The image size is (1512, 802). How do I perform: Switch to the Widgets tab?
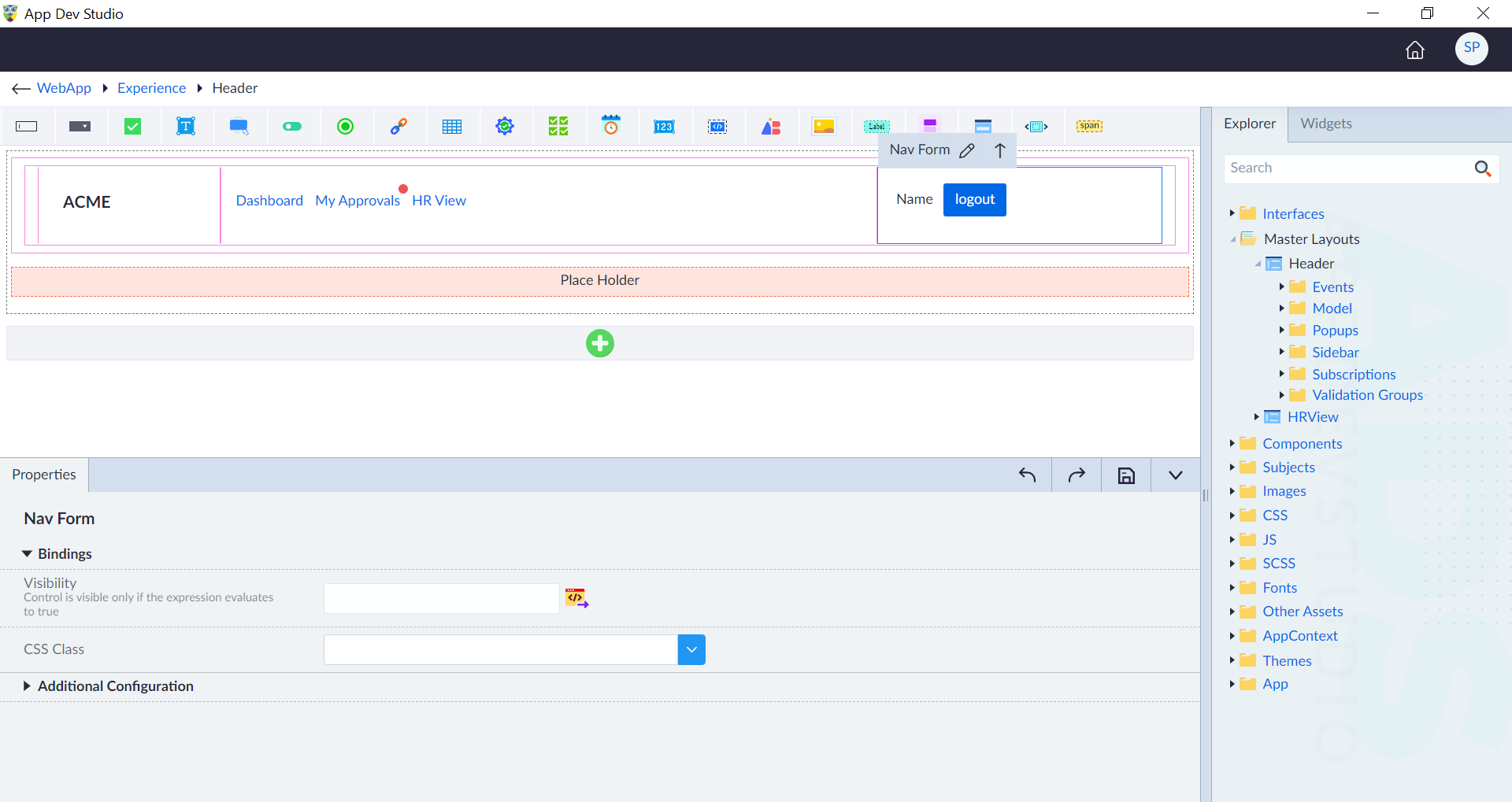(1326, 124)
